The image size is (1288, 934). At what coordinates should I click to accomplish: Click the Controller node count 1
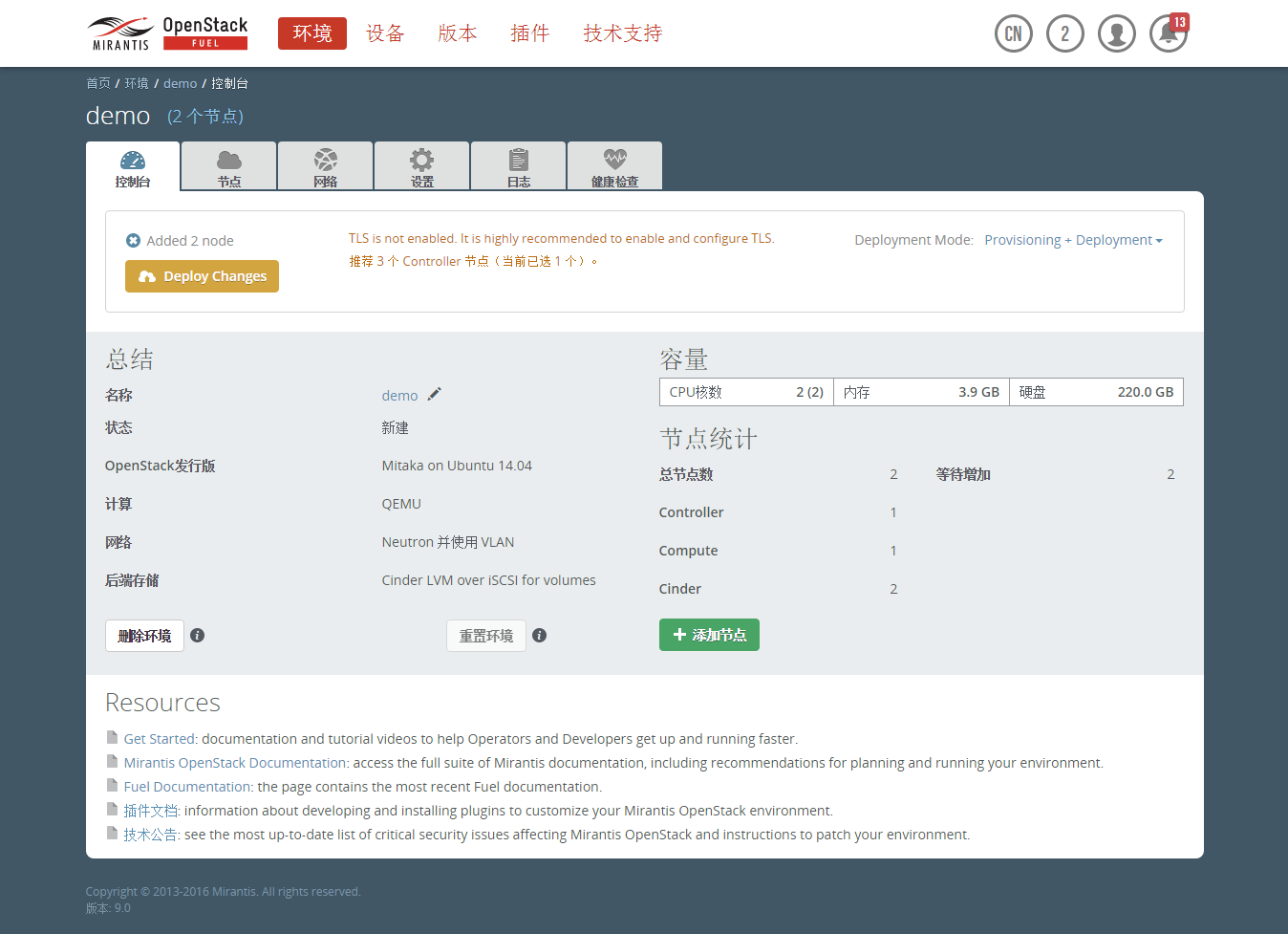click(893, 512)
